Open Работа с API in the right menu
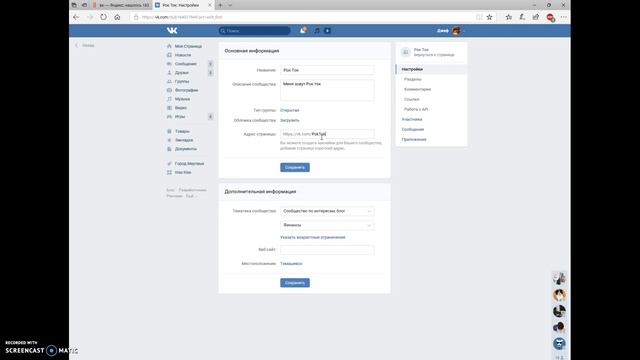 pos(416,109)
